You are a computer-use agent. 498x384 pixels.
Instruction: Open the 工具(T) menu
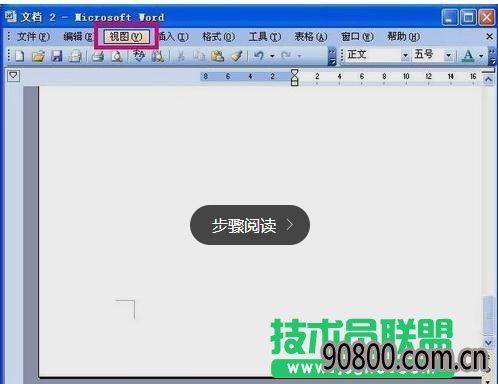(265, 37)
